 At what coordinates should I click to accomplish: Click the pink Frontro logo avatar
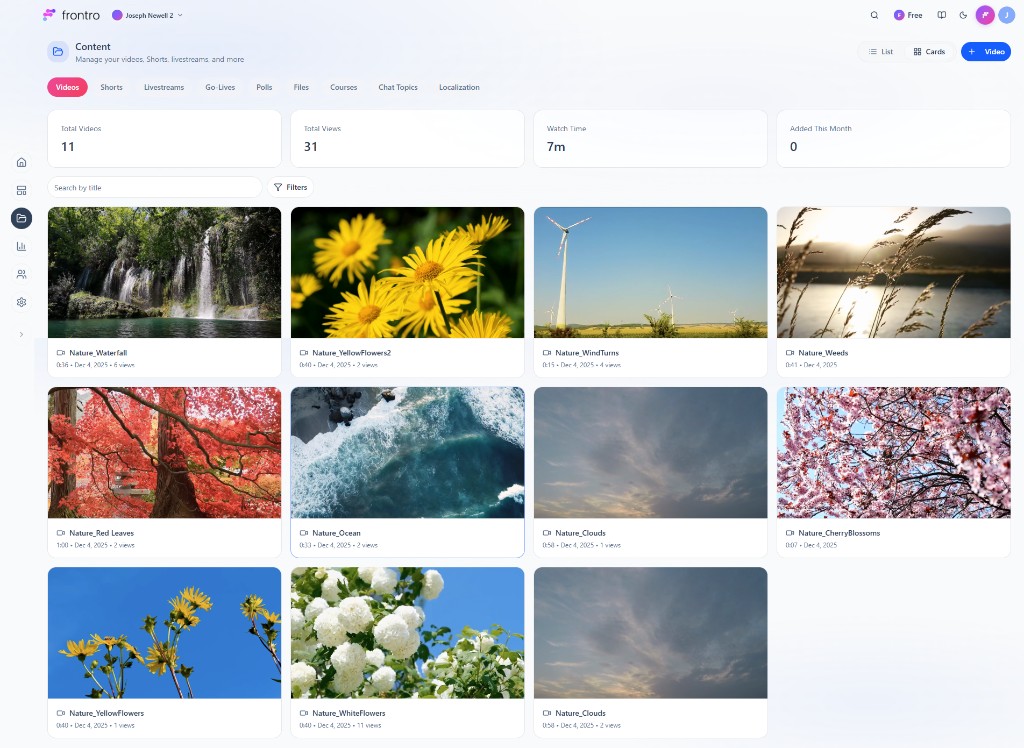[x=985, y=15]
